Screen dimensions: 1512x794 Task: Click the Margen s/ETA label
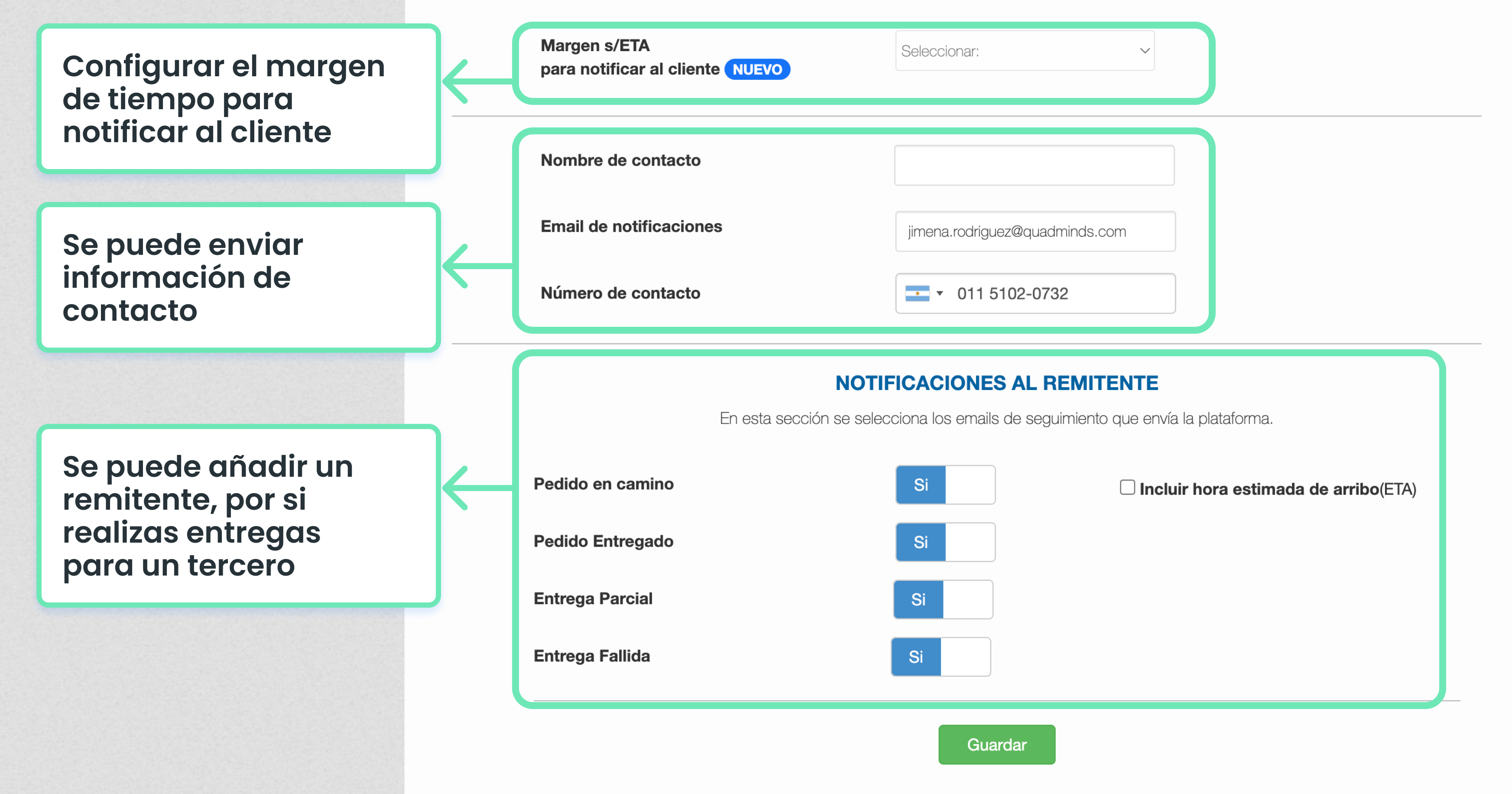coord(594,45)
